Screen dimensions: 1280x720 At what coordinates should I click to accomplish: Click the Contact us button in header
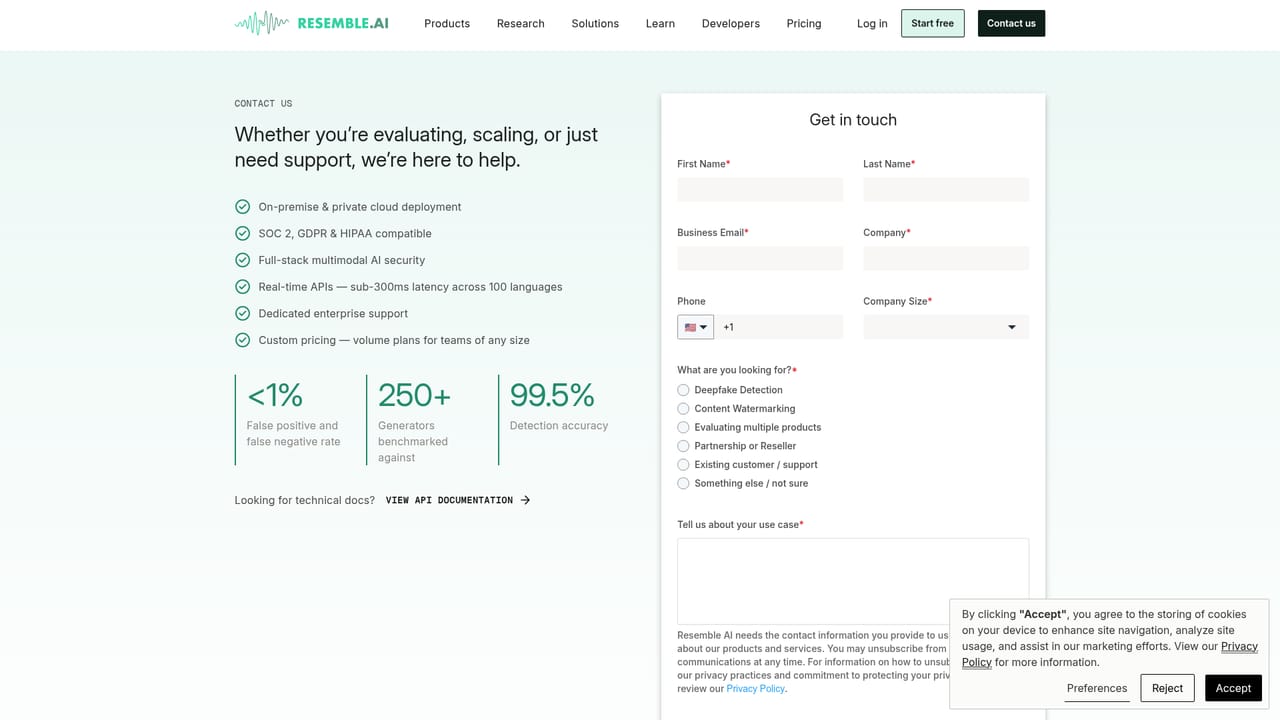click(x=1011, y=23)
